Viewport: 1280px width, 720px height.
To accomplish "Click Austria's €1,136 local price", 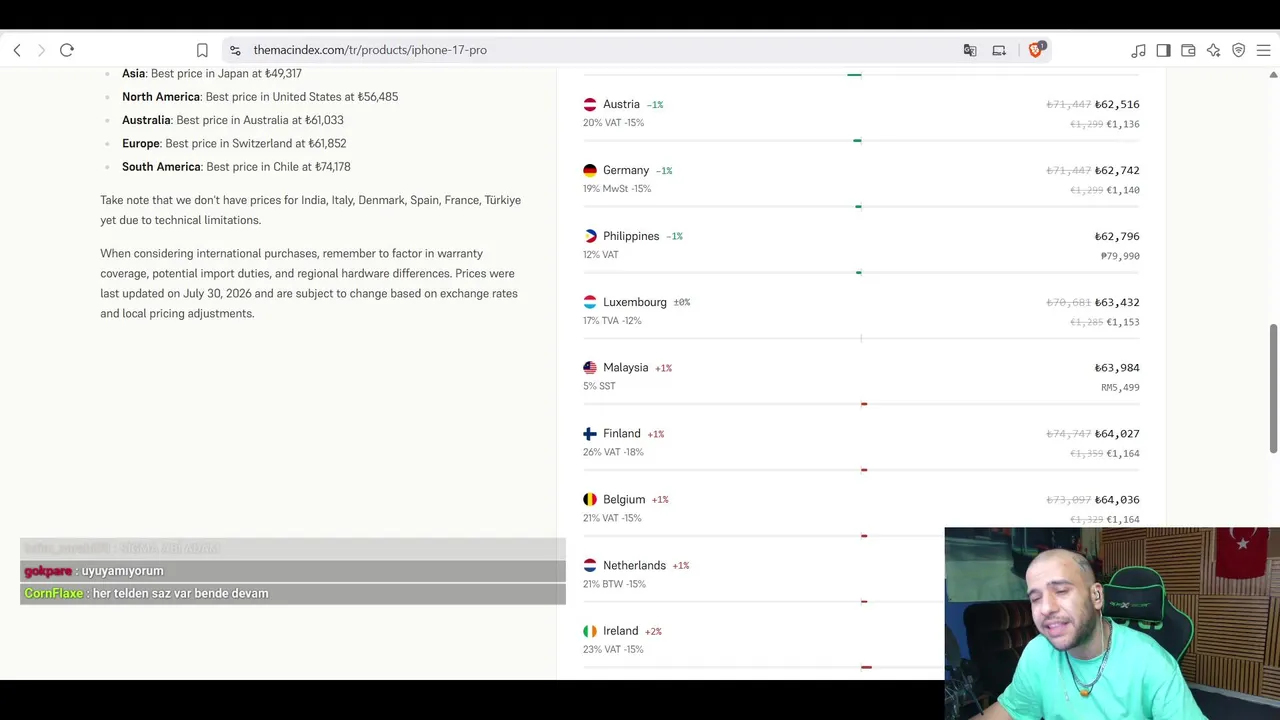I will (1123, 124).
